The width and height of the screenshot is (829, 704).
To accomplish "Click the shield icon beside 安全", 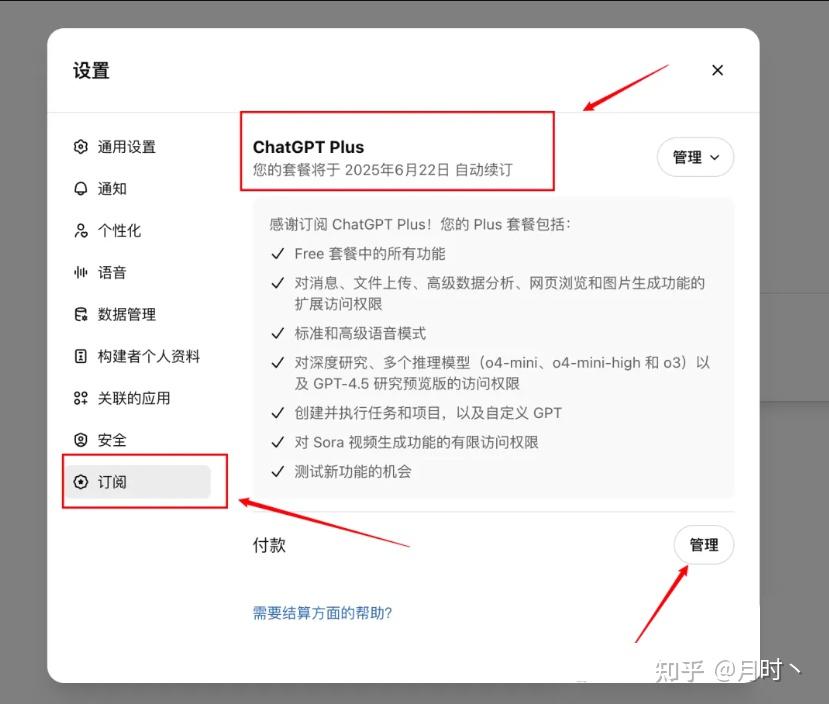I will [80, 440].
